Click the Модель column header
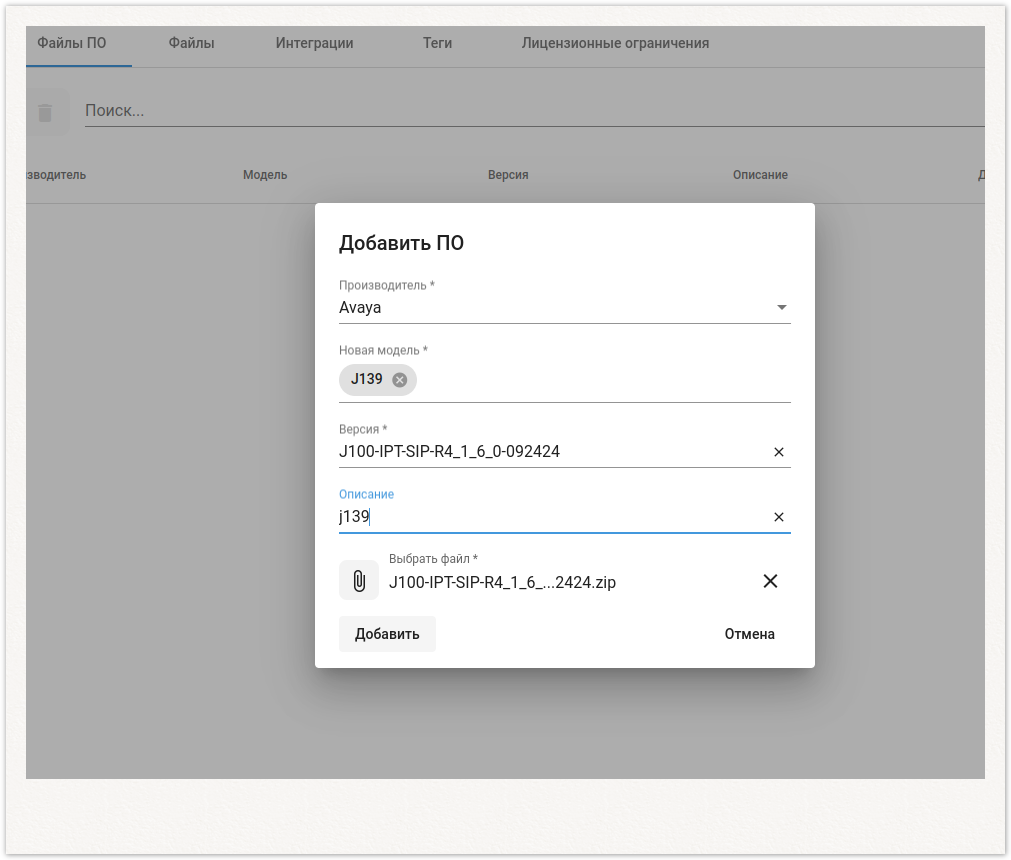The height and width of the screenshot is (860, 1011). coord(265,175)
